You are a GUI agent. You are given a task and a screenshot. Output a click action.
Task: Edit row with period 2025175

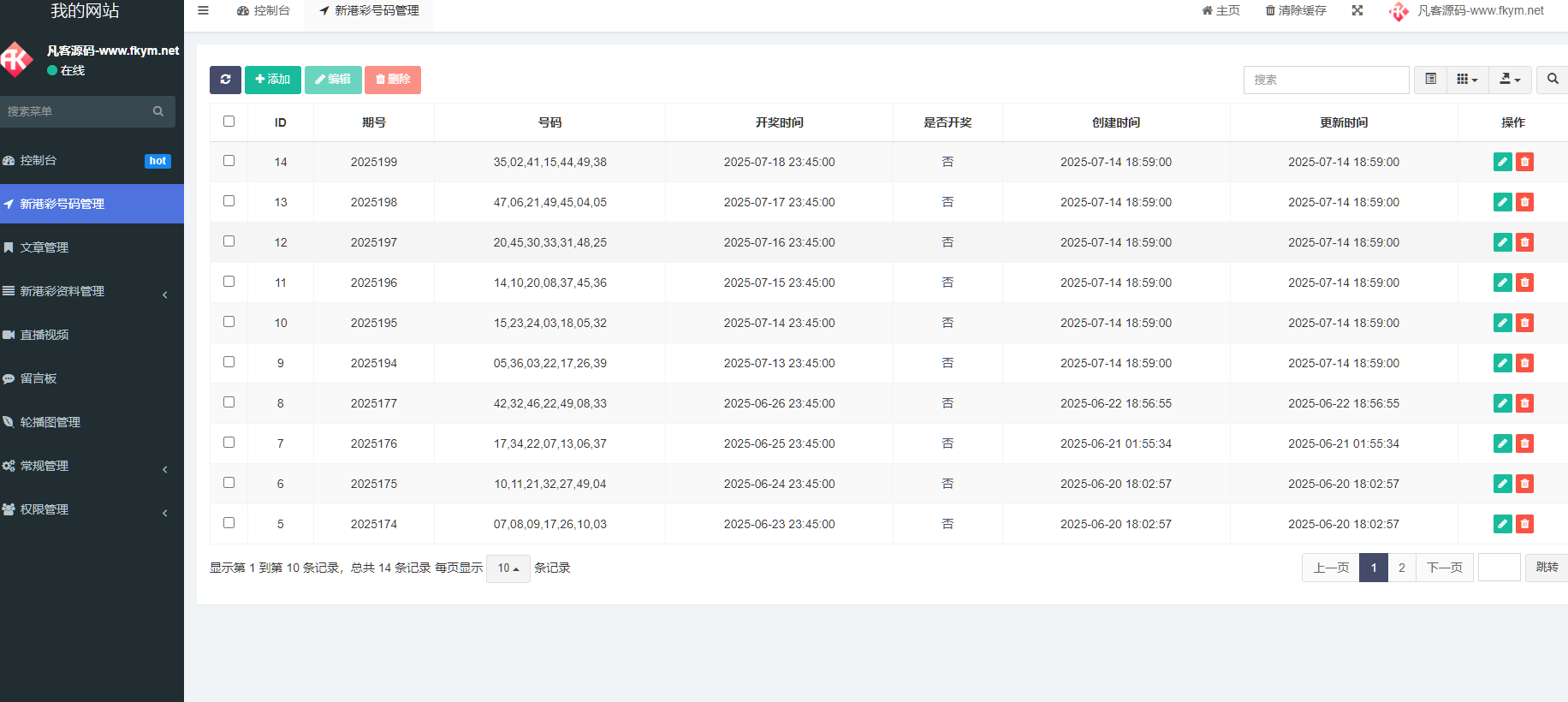point(1502,484)
